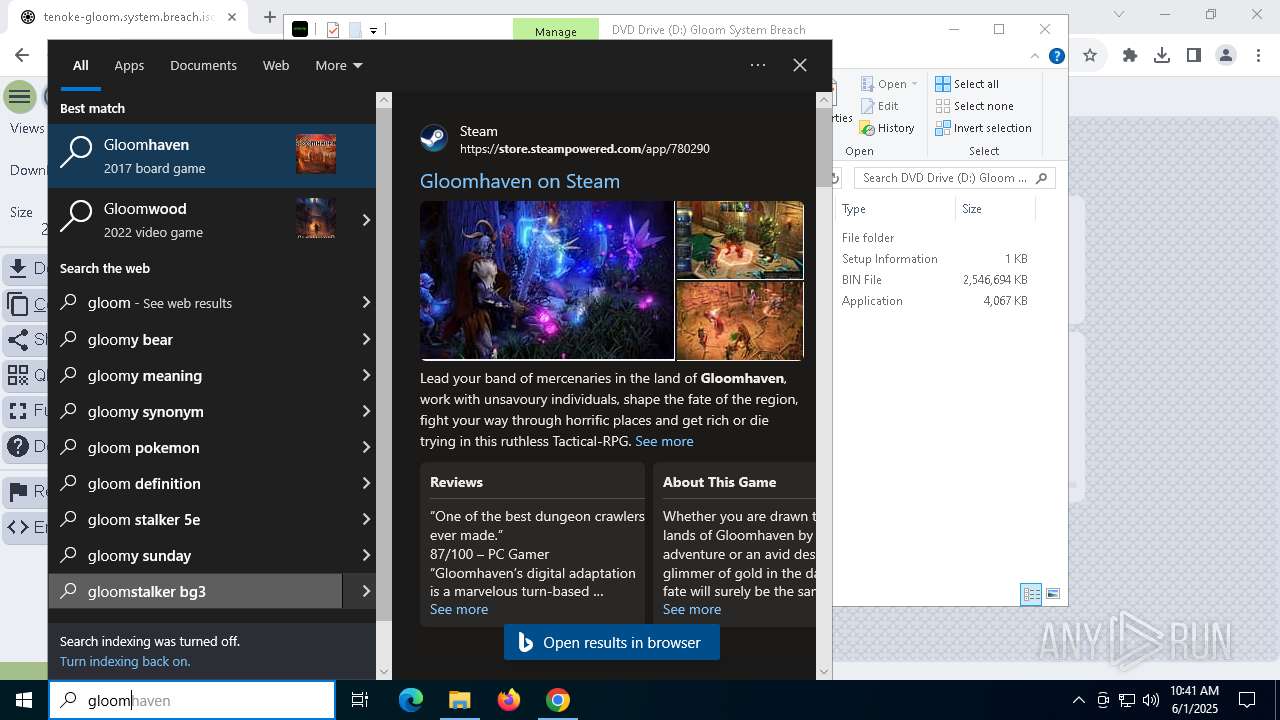
Task: Open Chrome downloads icon
Action: (x=1162, y=56)
